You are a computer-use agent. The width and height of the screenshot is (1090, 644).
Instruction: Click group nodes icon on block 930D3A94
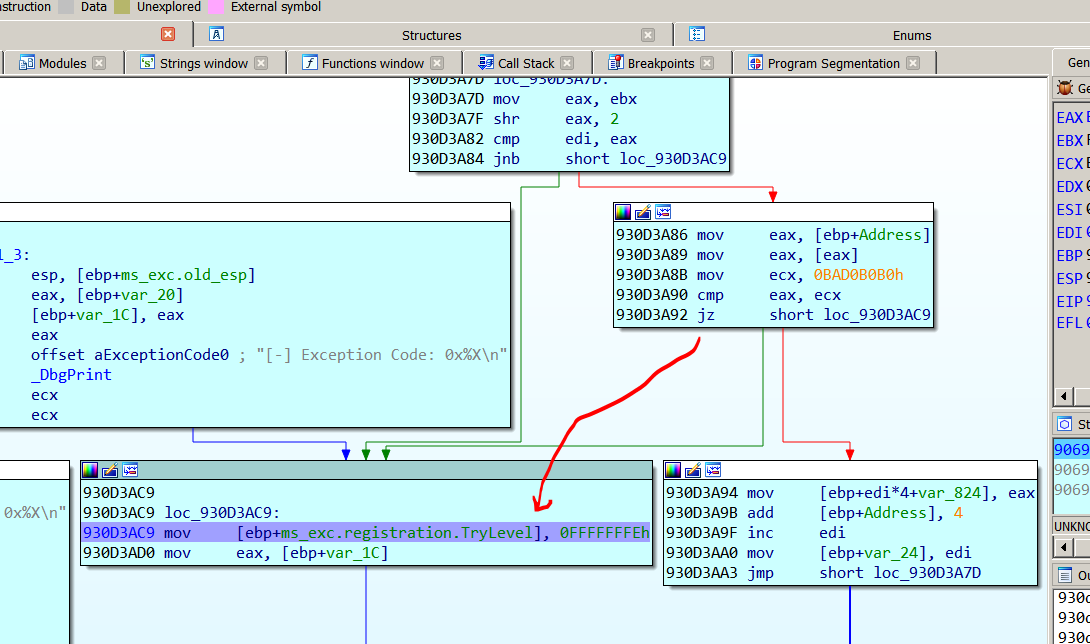click(x=712, y=470)
